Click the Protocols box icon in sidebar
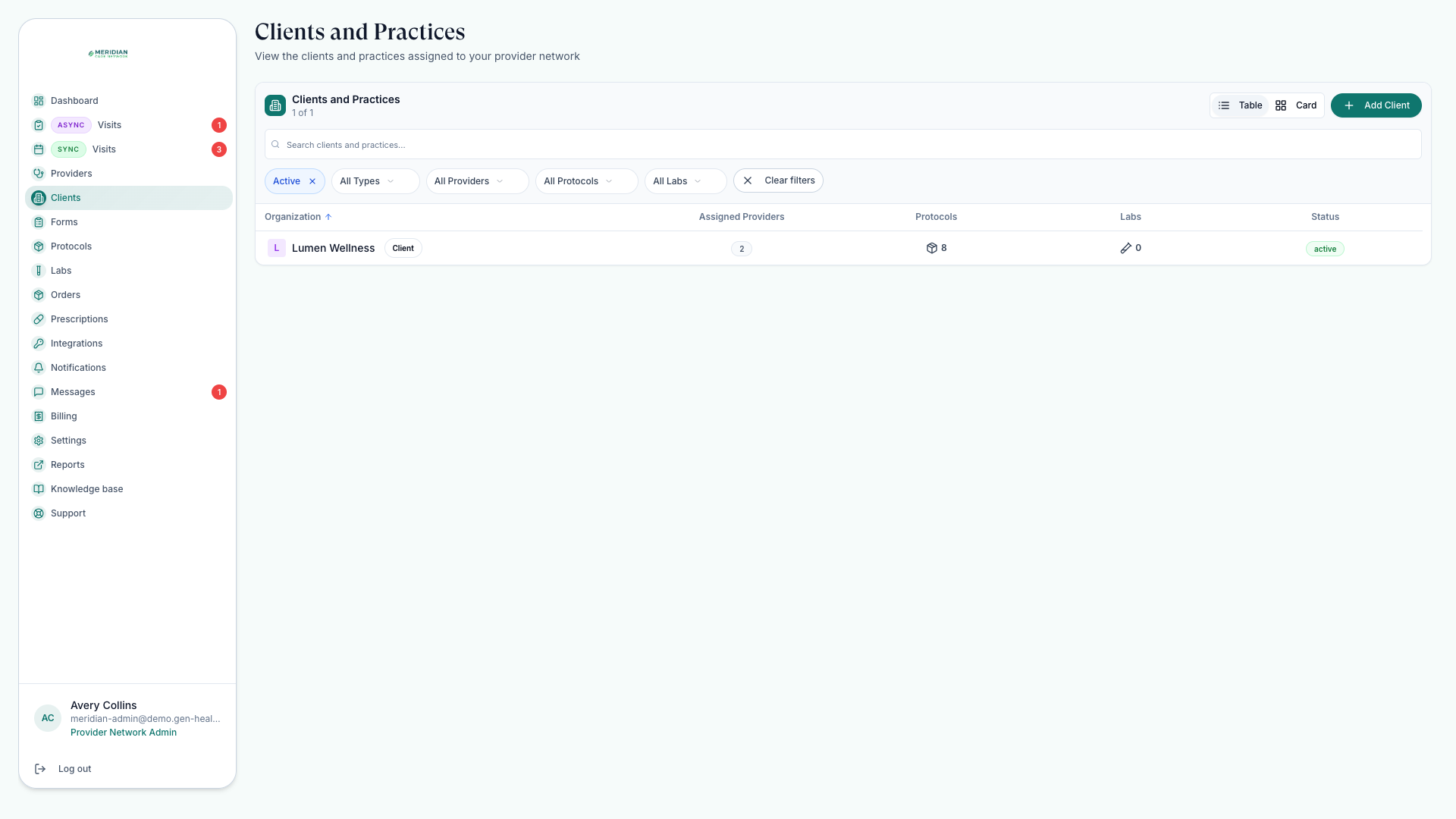This screenshot has width=1456, height=819. 39,246
